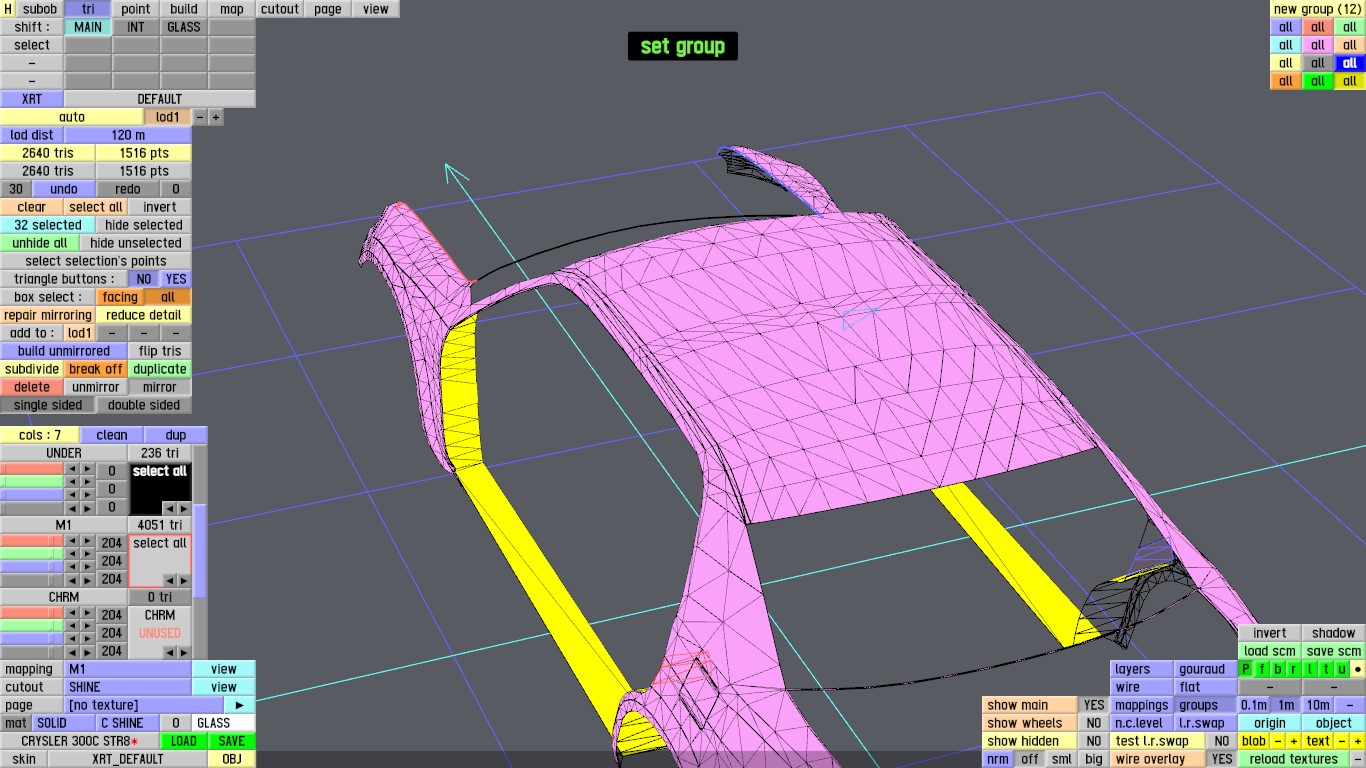The height and width of the screenshot is (768, 1366).
Task: Click the minus button after 10m
Action: tap(1350, 705)
